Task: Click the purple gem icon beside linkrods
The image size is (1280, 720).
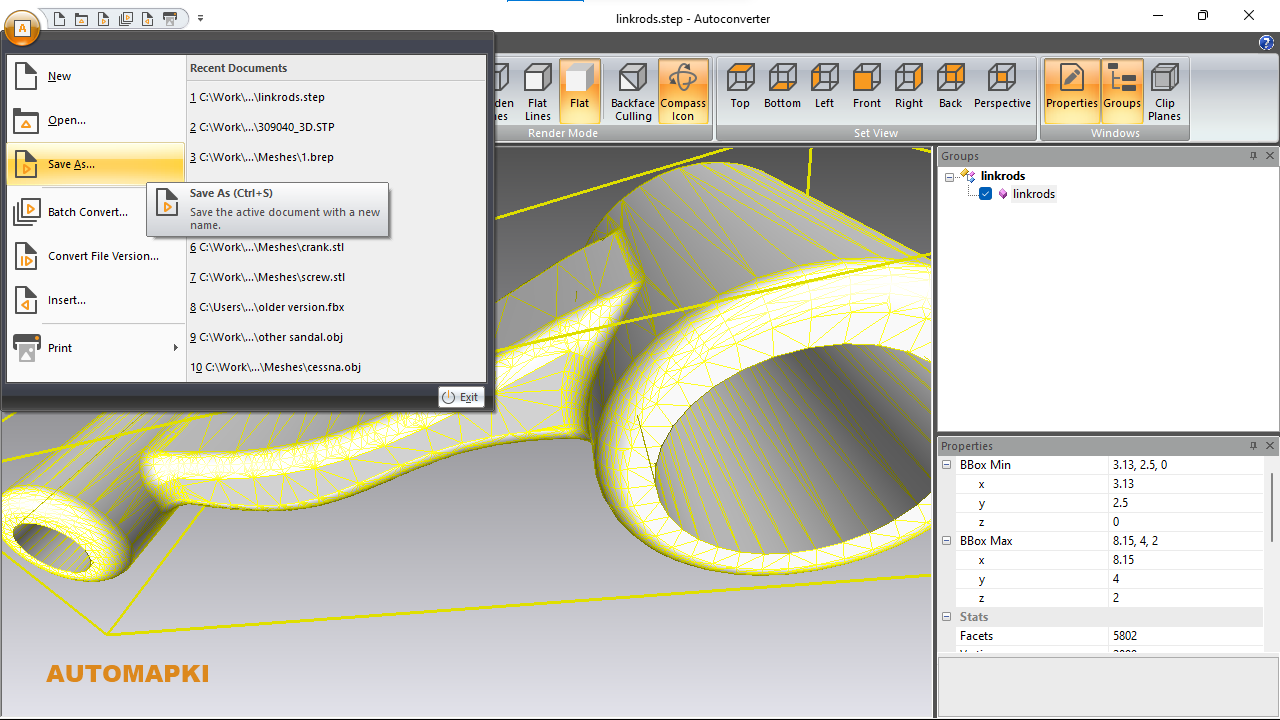Action: [1003, 194]
